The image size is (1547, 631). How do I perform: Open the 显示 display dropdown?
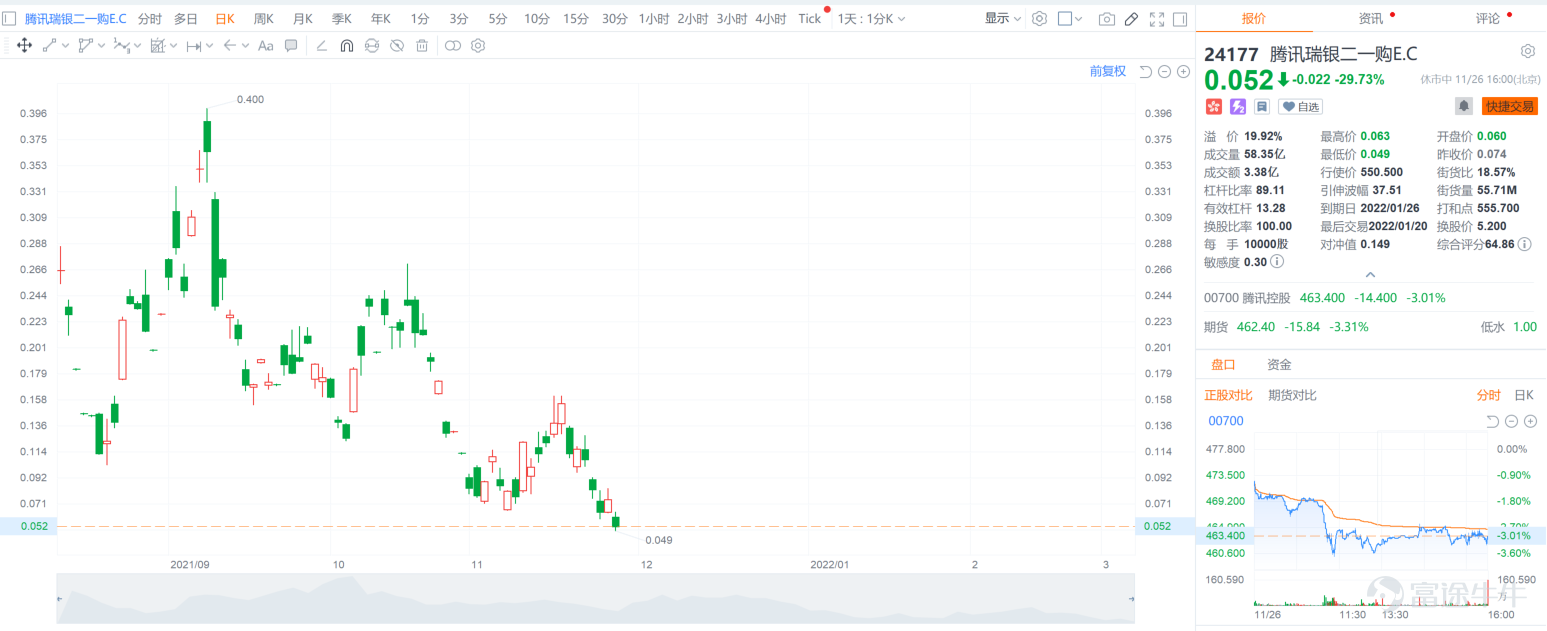[x=1003, y=18]
